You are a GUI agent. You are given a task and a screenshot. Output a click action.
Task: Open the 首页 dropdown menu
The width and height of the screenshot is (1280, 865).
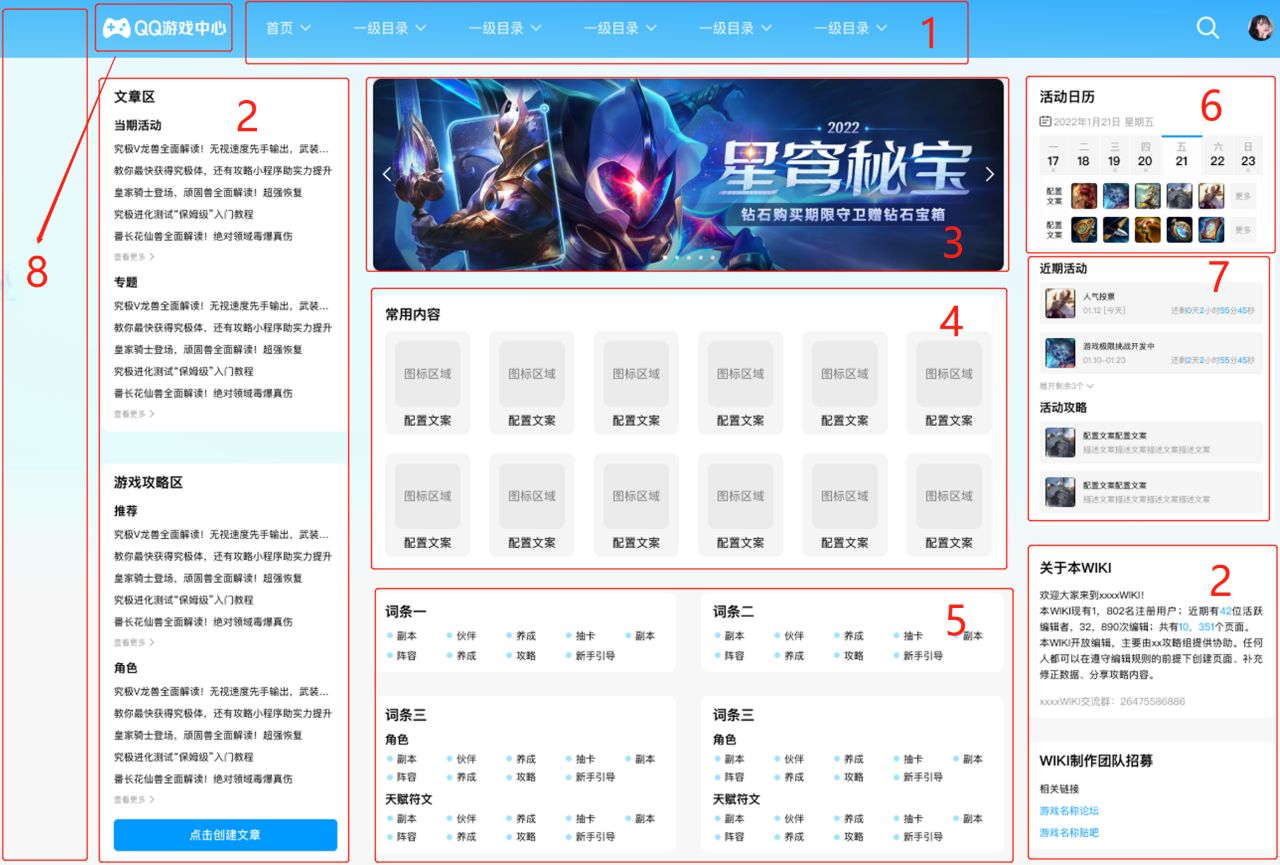tap(289, 28)
